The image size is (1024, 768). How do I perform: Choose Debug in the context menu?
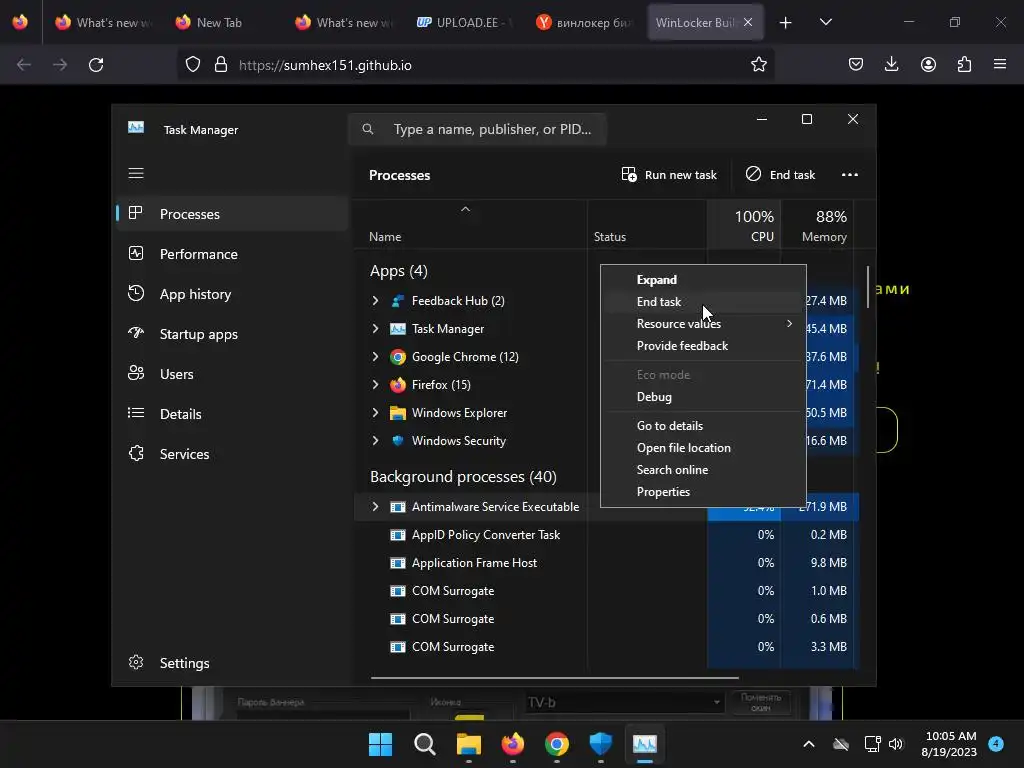click(703, 397)
